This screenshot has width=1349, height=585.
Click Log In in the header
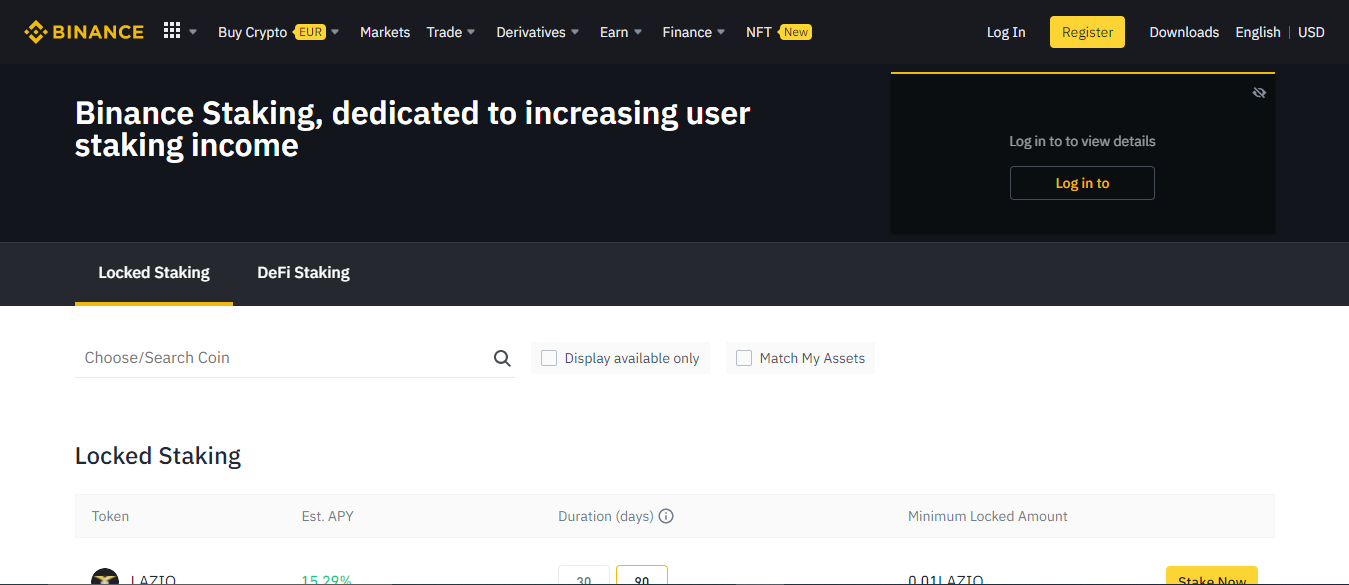pos(1006,32)
